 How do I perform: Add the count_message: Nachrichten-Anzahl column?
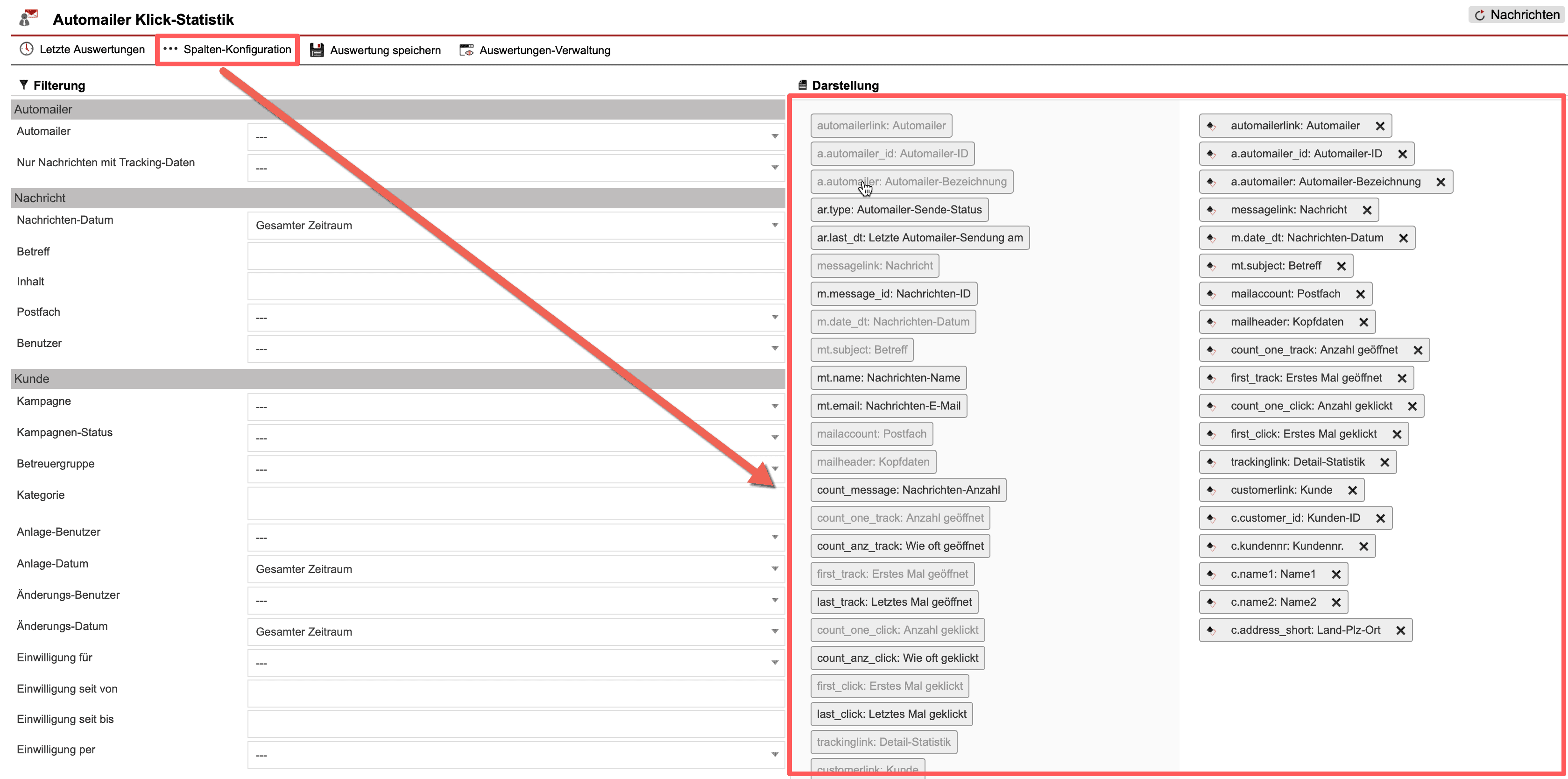(908, 490)
